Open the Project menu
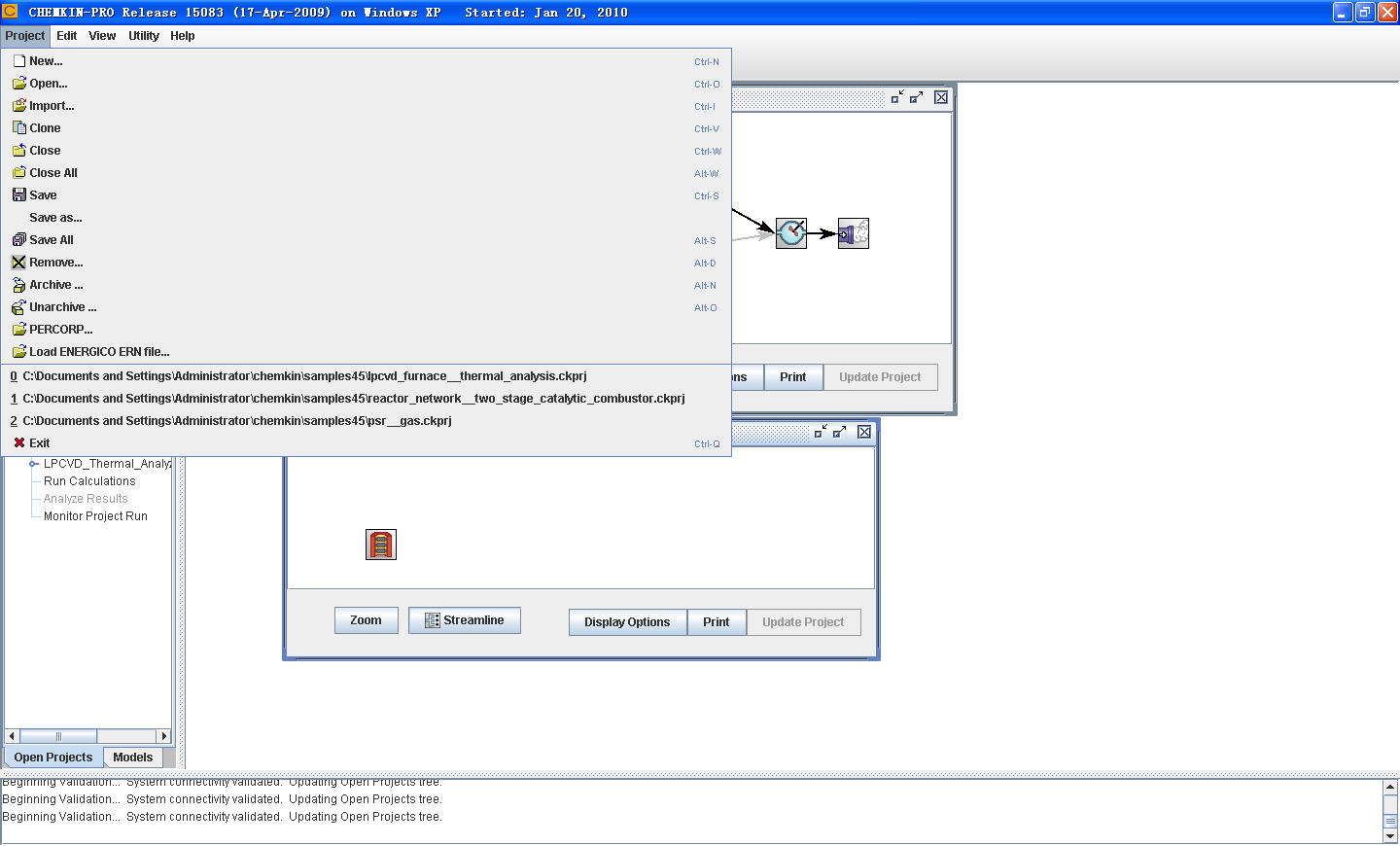This screenshot has height=846, width=1400. coord(24,36)
